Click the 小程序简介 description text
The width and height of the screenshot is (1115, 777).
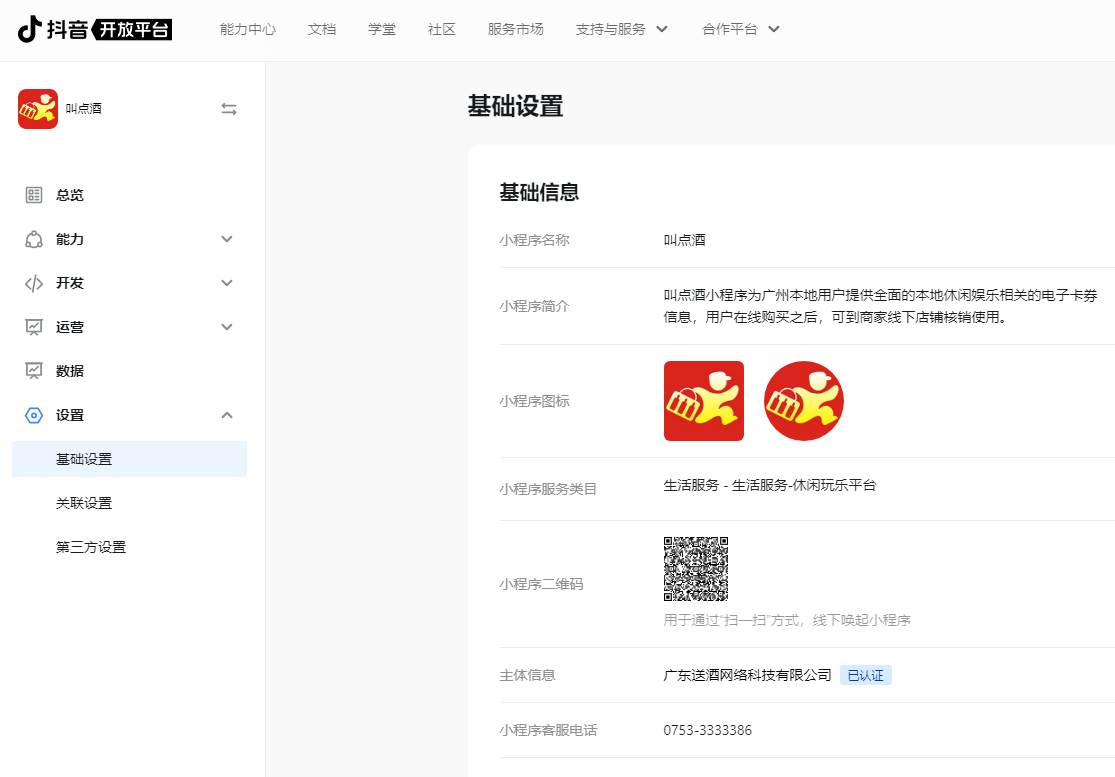click(880, 306)
